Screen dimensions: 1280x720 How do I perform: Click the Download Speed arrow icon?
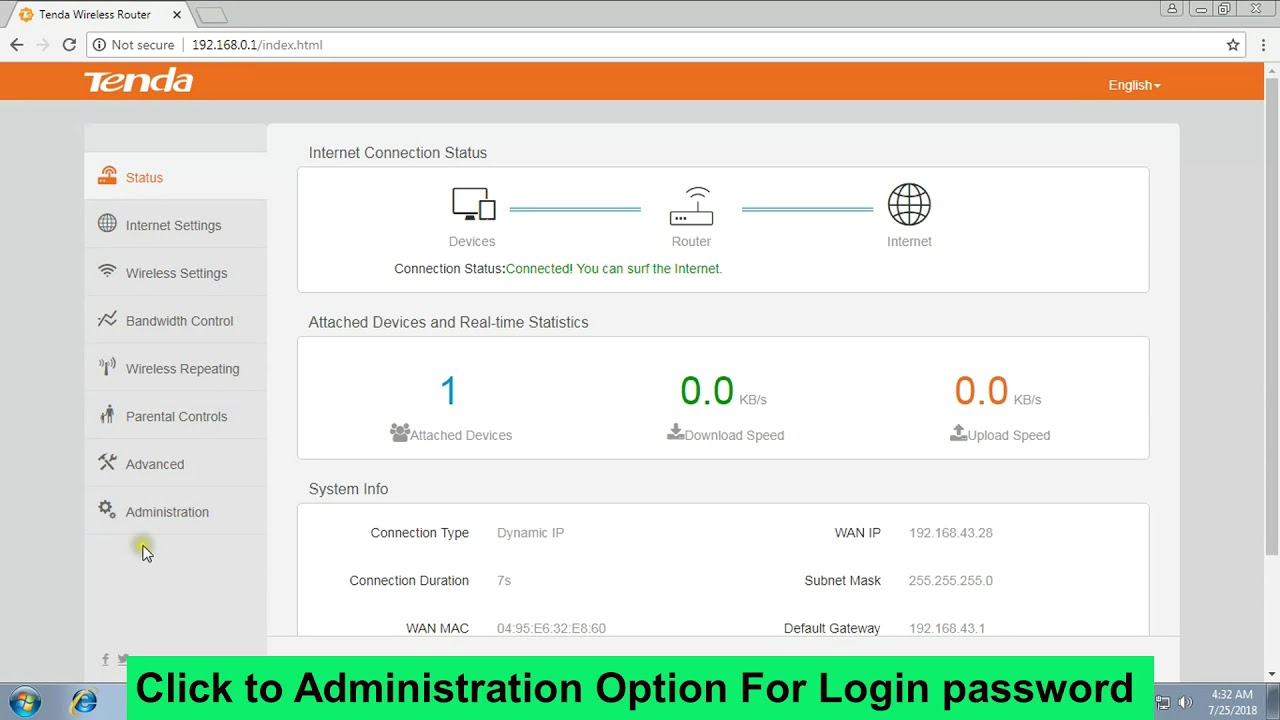pyautogui.click(x=675, y=432)
